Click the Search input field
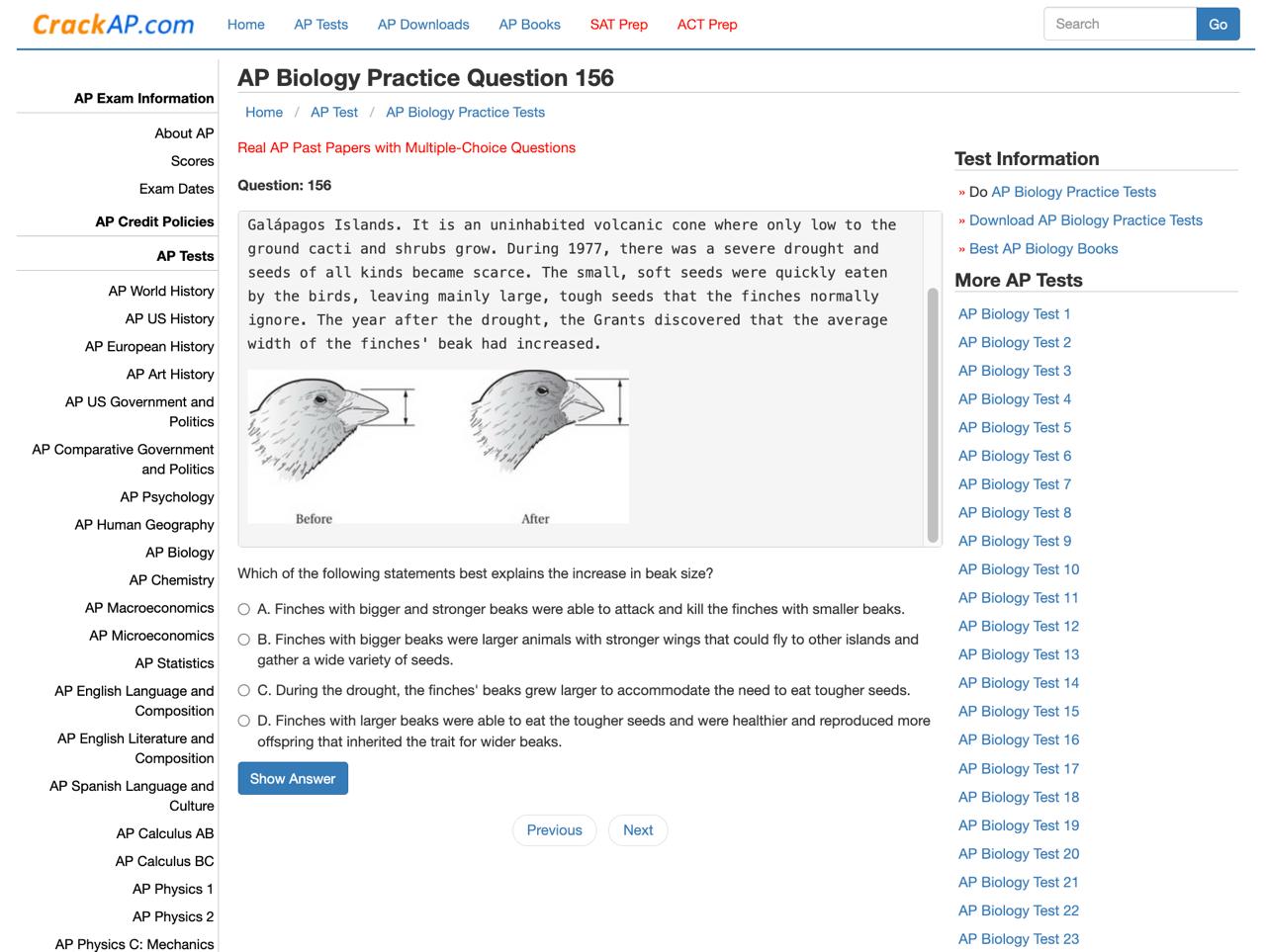The height and width of the screenshot is (952, 1266). click(x=1120, y=24)
